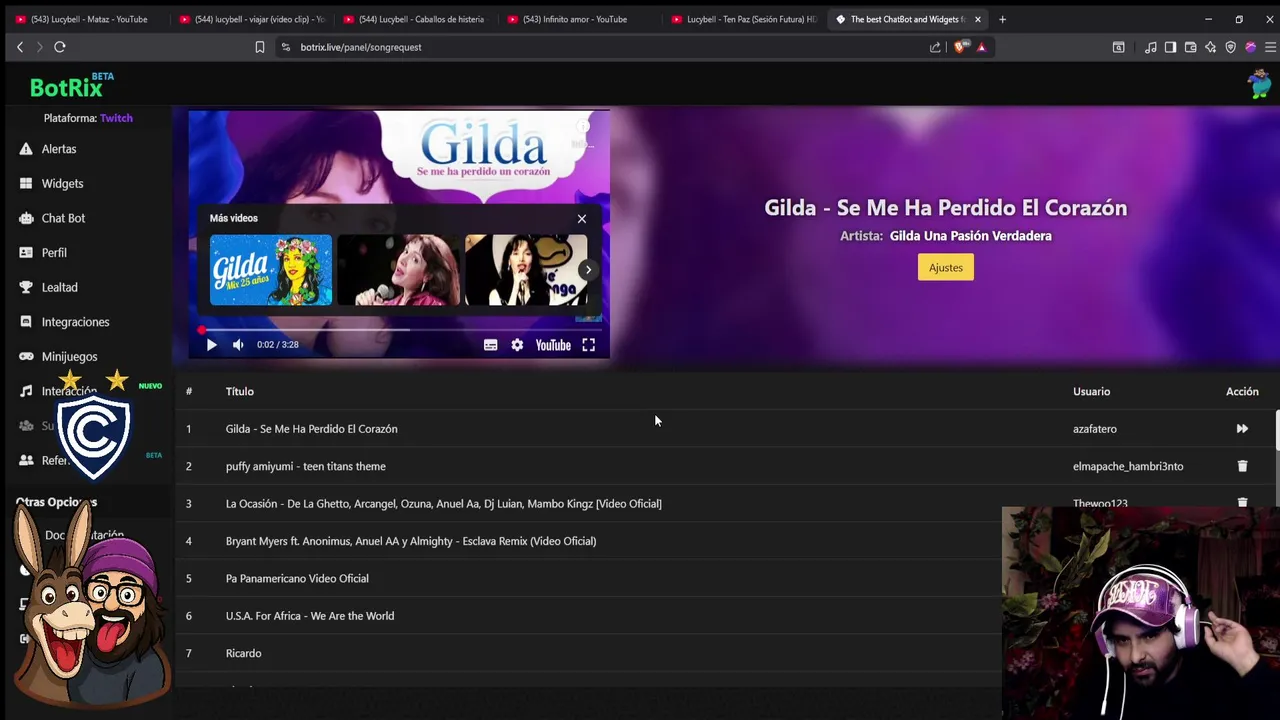Image resolution: width=1280 pixels, height=720 pixels.
Task: Close the Más videos overlay
Action: click(581, 218)
